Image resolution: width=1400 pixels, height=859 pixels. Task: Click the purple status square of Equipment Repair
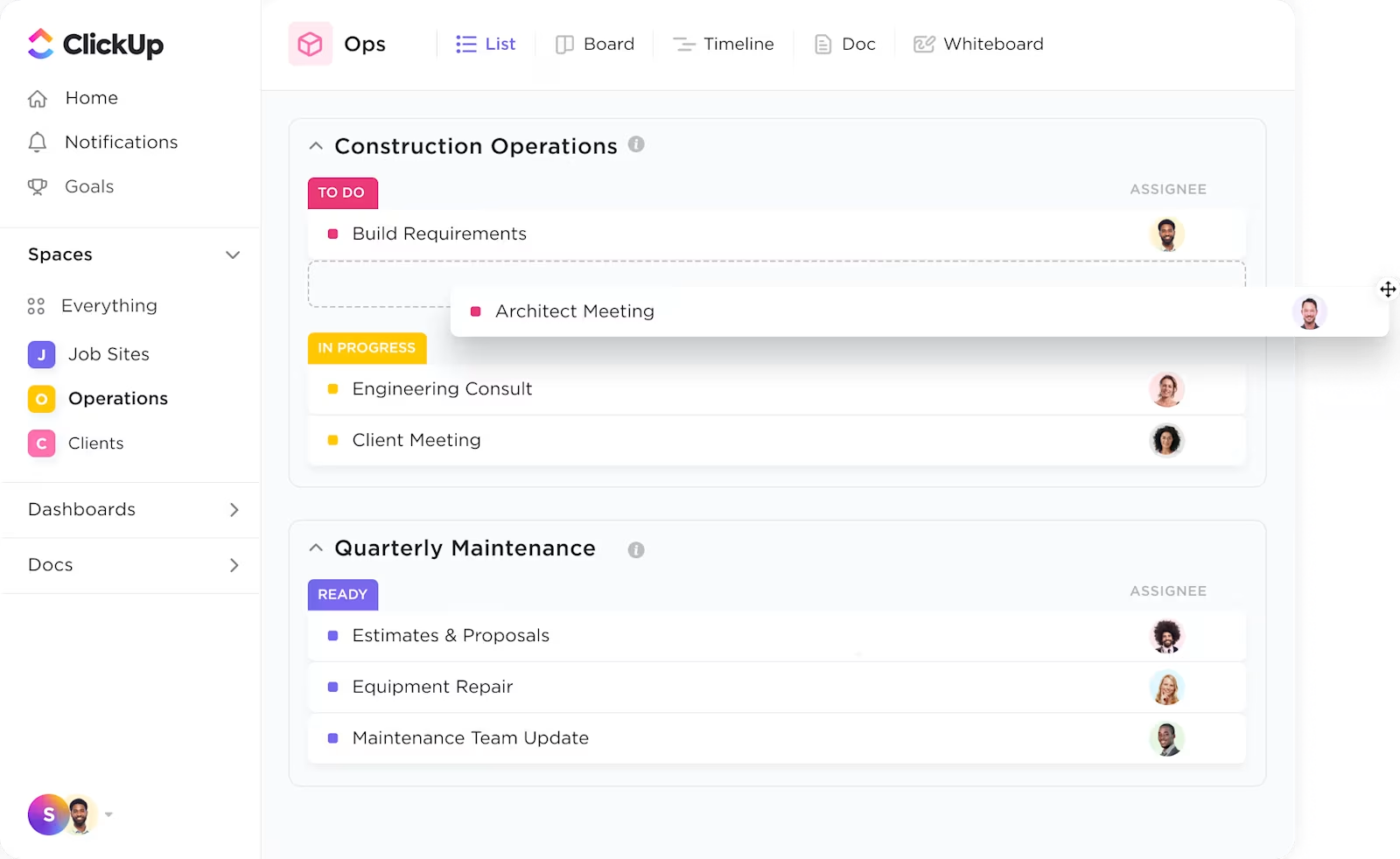[333, 687]
